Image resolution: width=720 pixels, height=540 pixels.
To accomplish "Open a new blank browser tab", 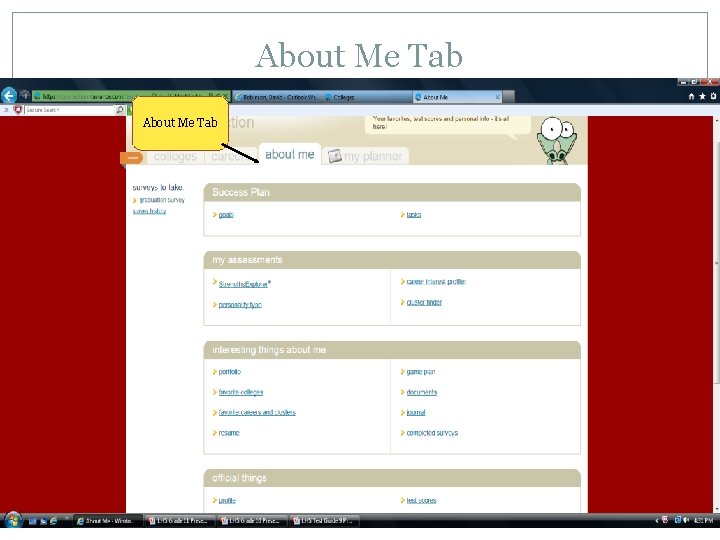I will click(x=509, y=96).
